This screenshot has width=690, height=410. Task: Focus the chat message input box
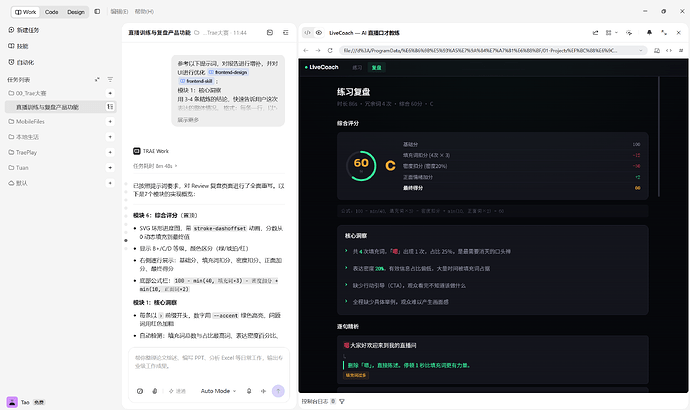(209, 362)
